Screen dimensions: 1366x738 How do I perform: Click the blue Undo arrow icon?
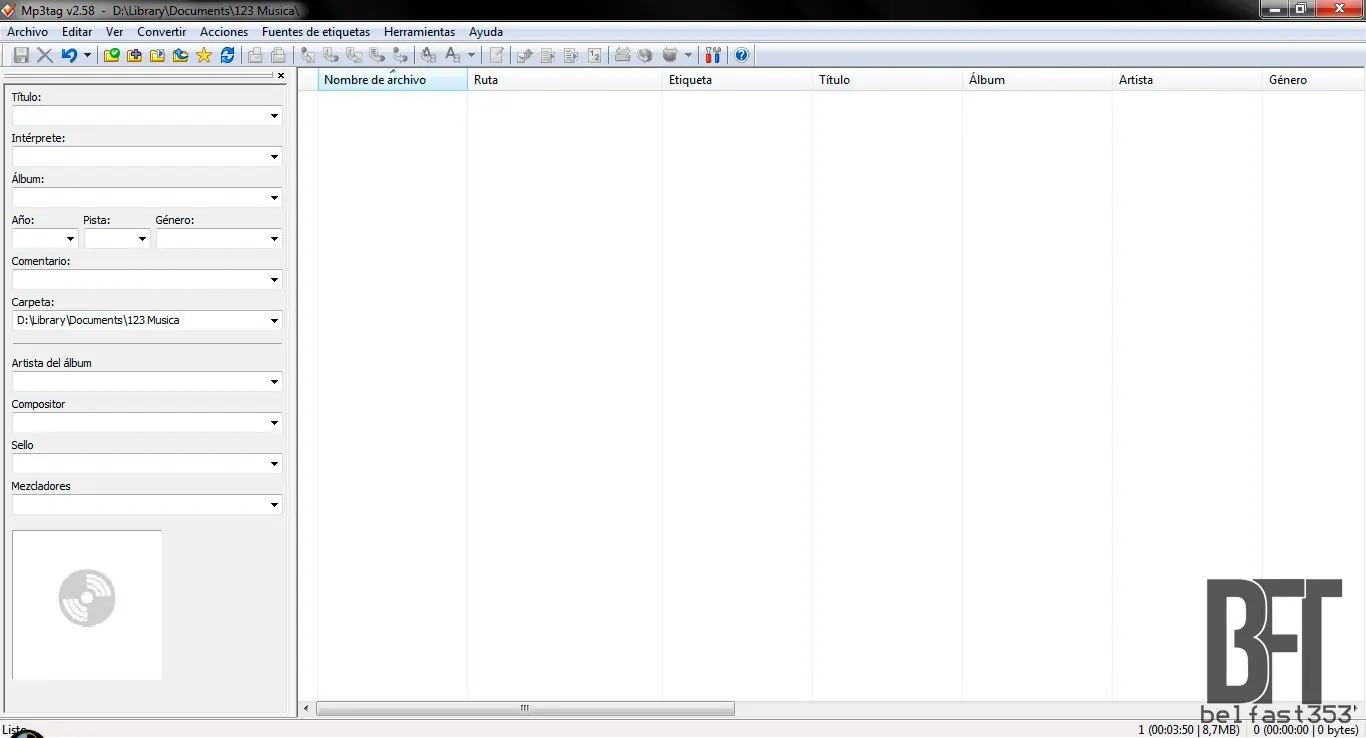pos(69,55)
